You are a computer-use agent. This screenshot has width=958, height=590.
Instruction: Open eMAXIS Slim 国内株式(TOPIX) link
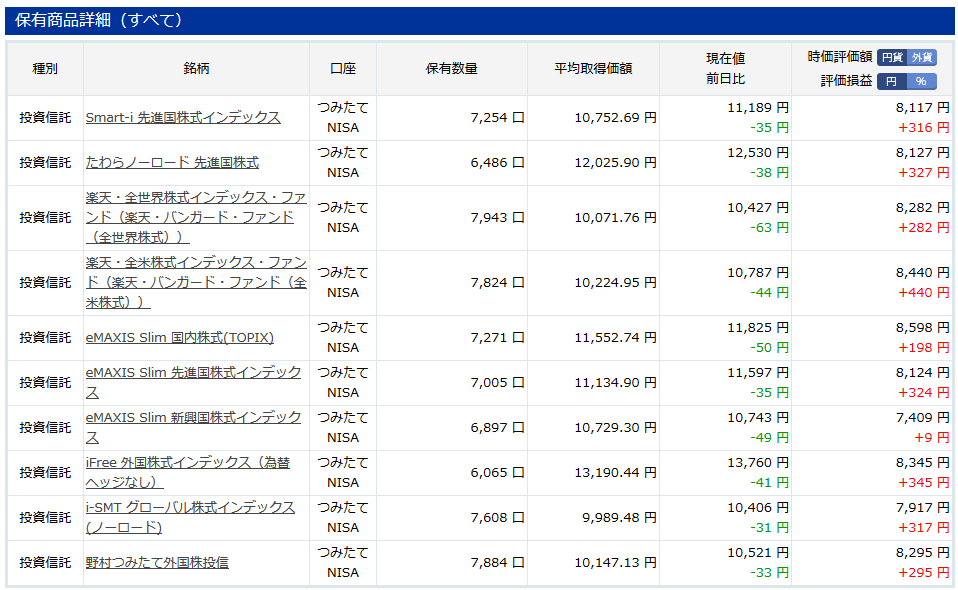point(180,337)
